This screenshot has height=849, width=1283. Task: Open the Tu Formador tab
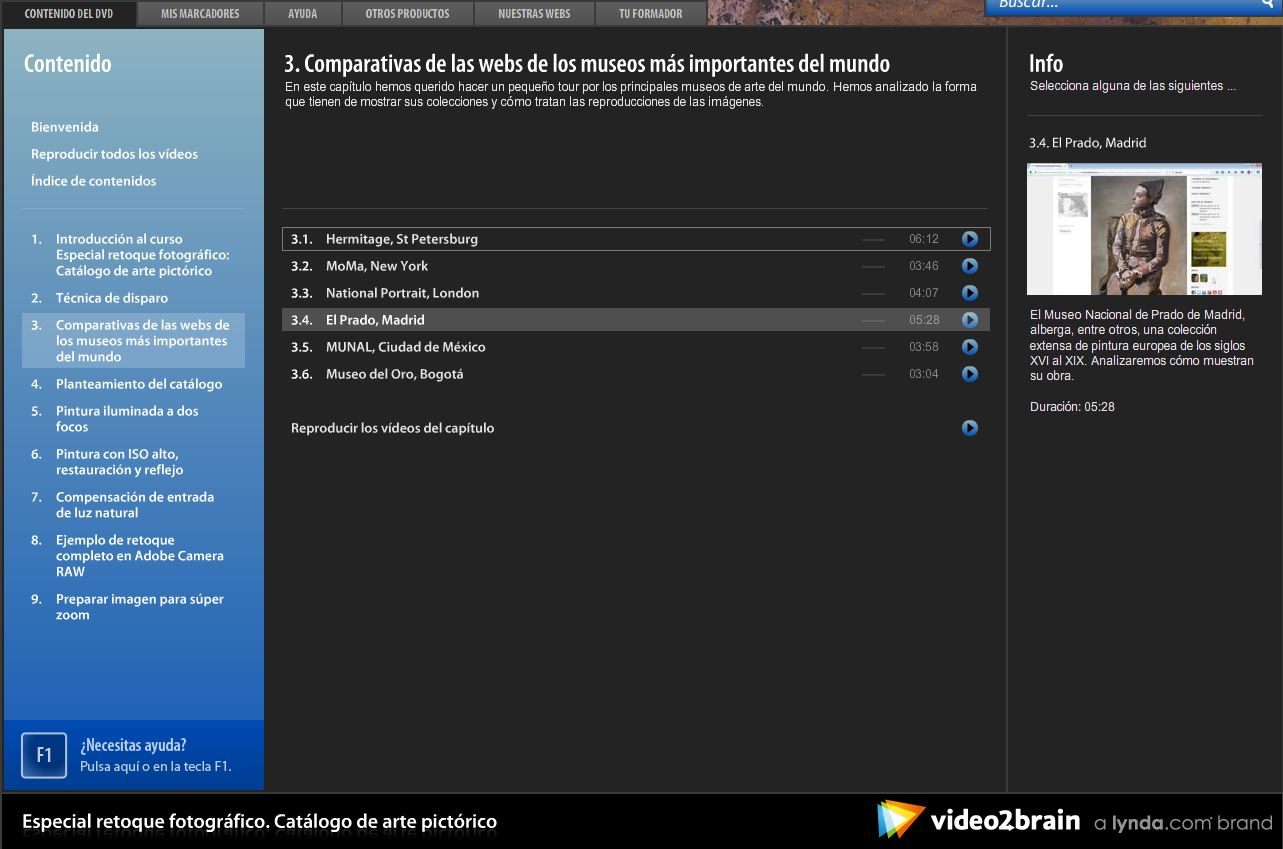pyautogui.click(x=651, y=14)
